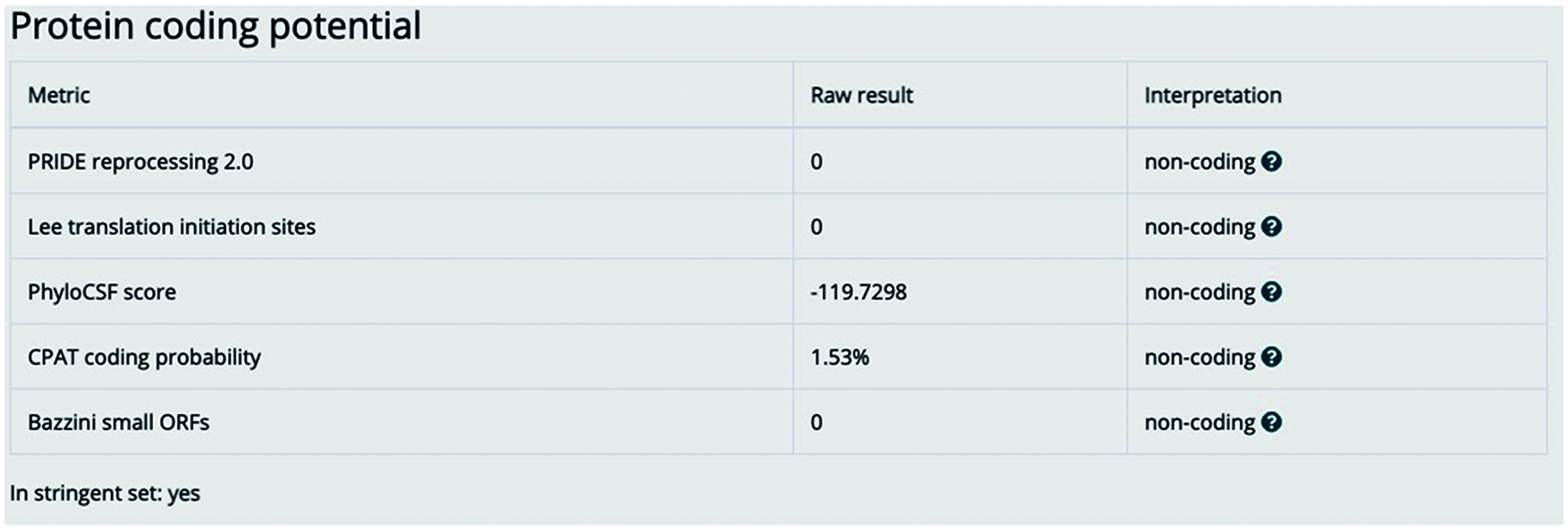The height and width of the screenshot is (531, 1568).
Task: Click the -119.7298 raw result value
Action: (x=859, y=292)
